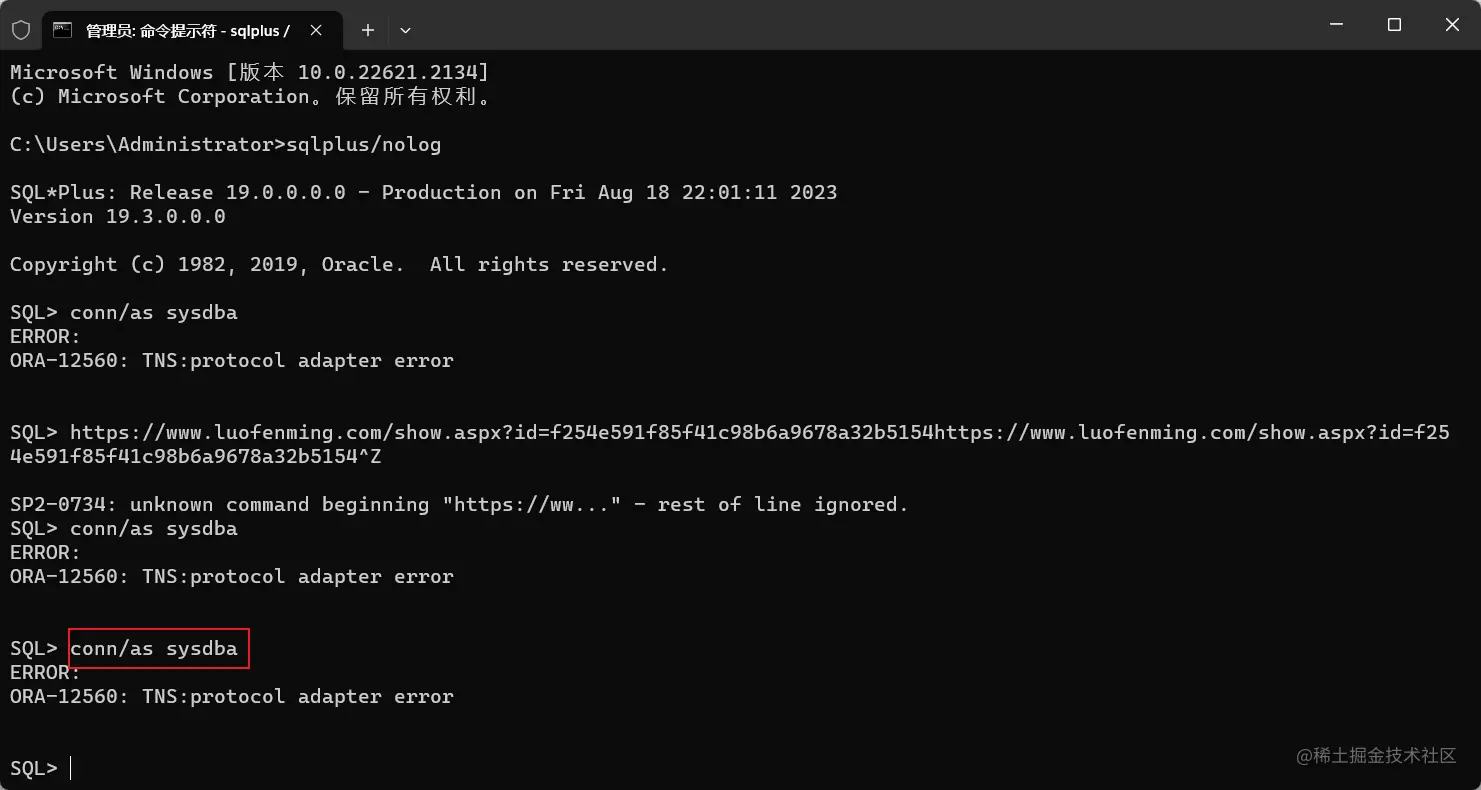The image size is (1481, 790).
Task: Click the last ORA-12560 protocol adapter error line
Action: (232, 696)
